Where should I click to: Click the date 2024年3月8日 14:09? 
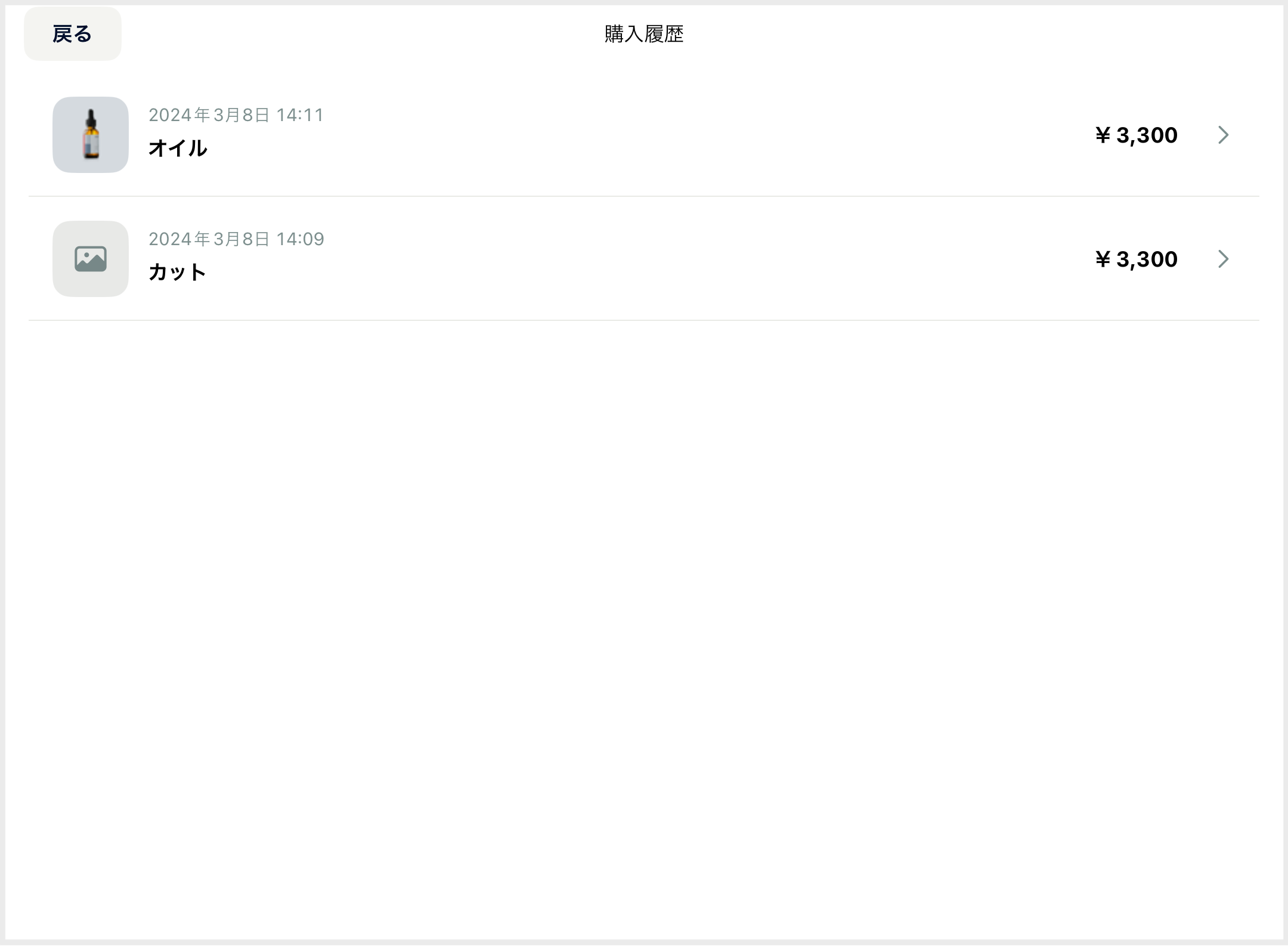(x=236, y=239)
